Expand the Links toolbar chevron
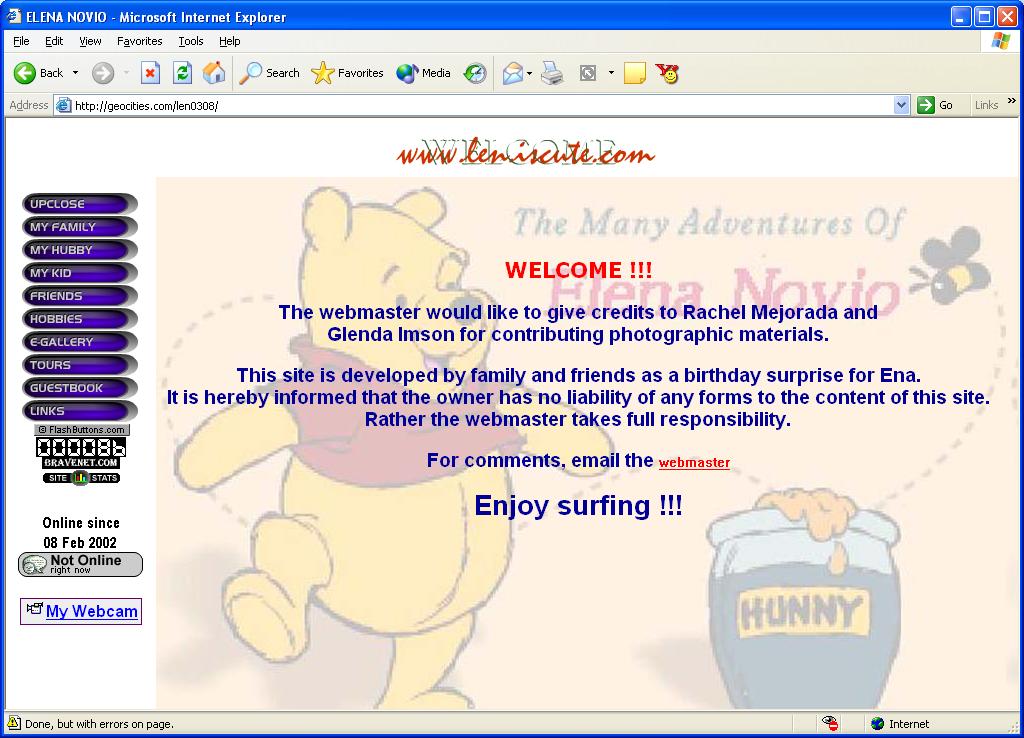This screenshot has width=1024, height=738. pyautogui.click(x=1012, y=101)
